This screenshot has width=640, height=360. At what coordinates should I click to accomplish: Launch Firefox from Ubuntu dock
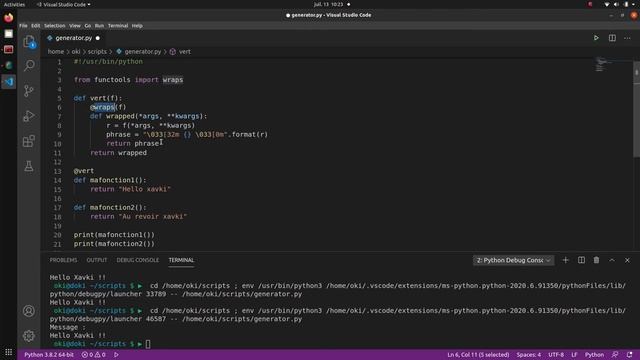pyautogui.click(x=9, y=18)
